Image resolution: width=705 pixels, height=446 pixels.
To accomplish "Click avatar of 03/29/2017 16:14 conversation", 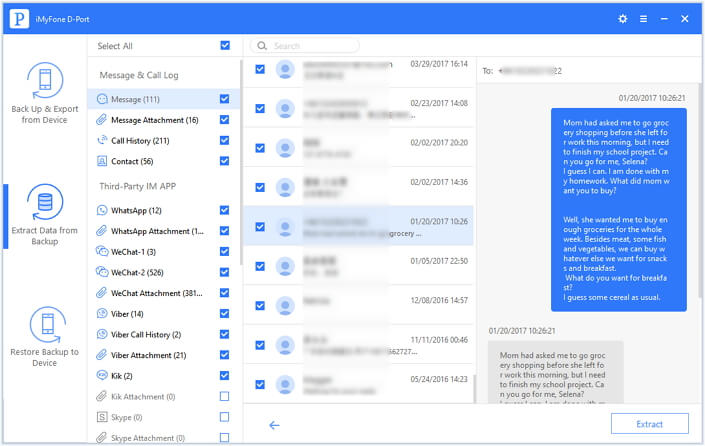I will coord(285,69).
